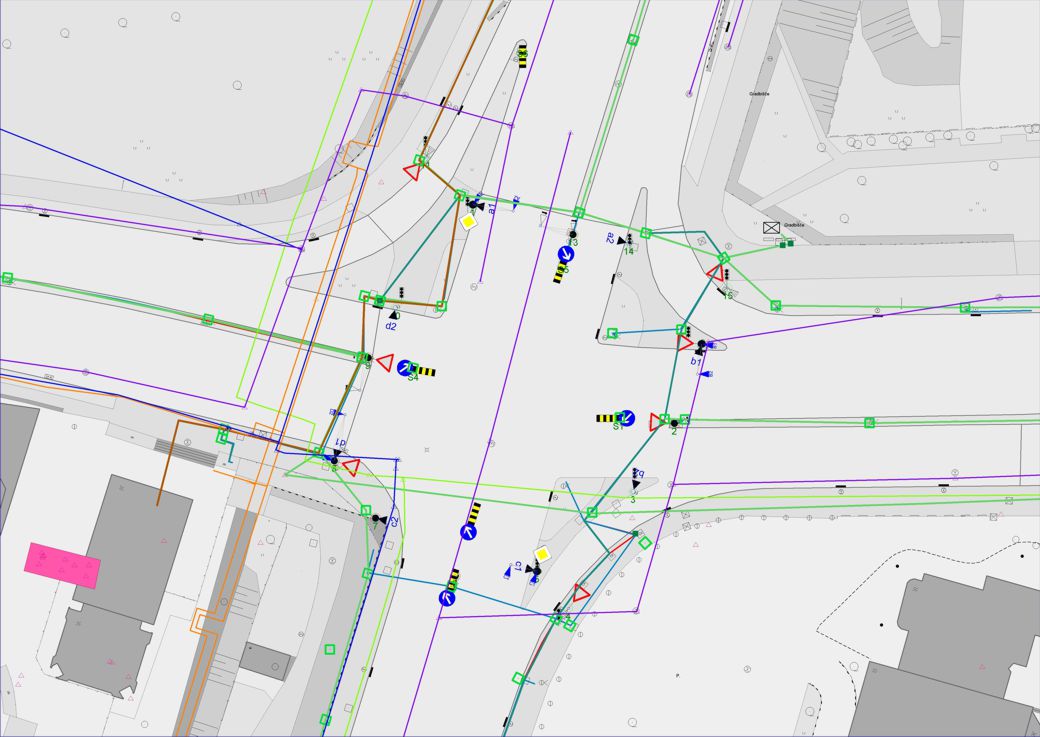Screen dimensions: 1040x737
Task: Click the signal head symbol labeled c2
Action: click(378, 519)
